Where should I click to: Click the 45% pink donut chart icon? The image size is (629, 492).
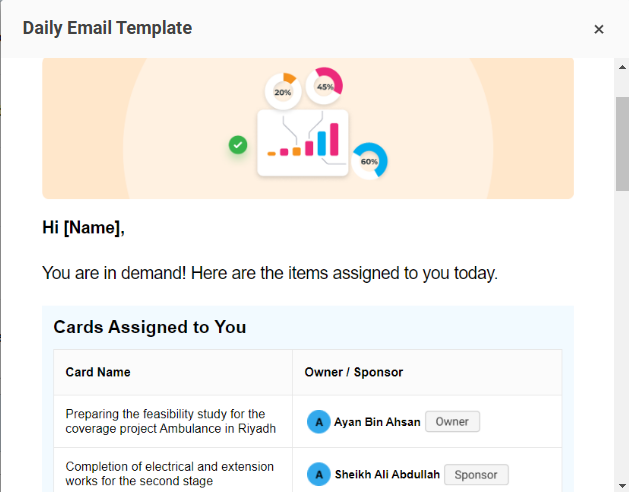[324, 86]
